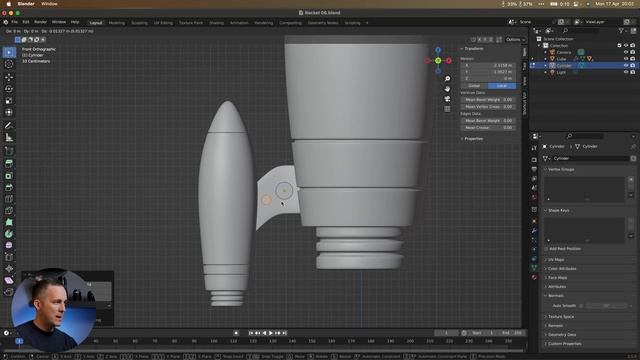Image resolution: width=640 pixels, height=360 pixels.
Task: Select the Select Box tool
Action: click(9, 52)
